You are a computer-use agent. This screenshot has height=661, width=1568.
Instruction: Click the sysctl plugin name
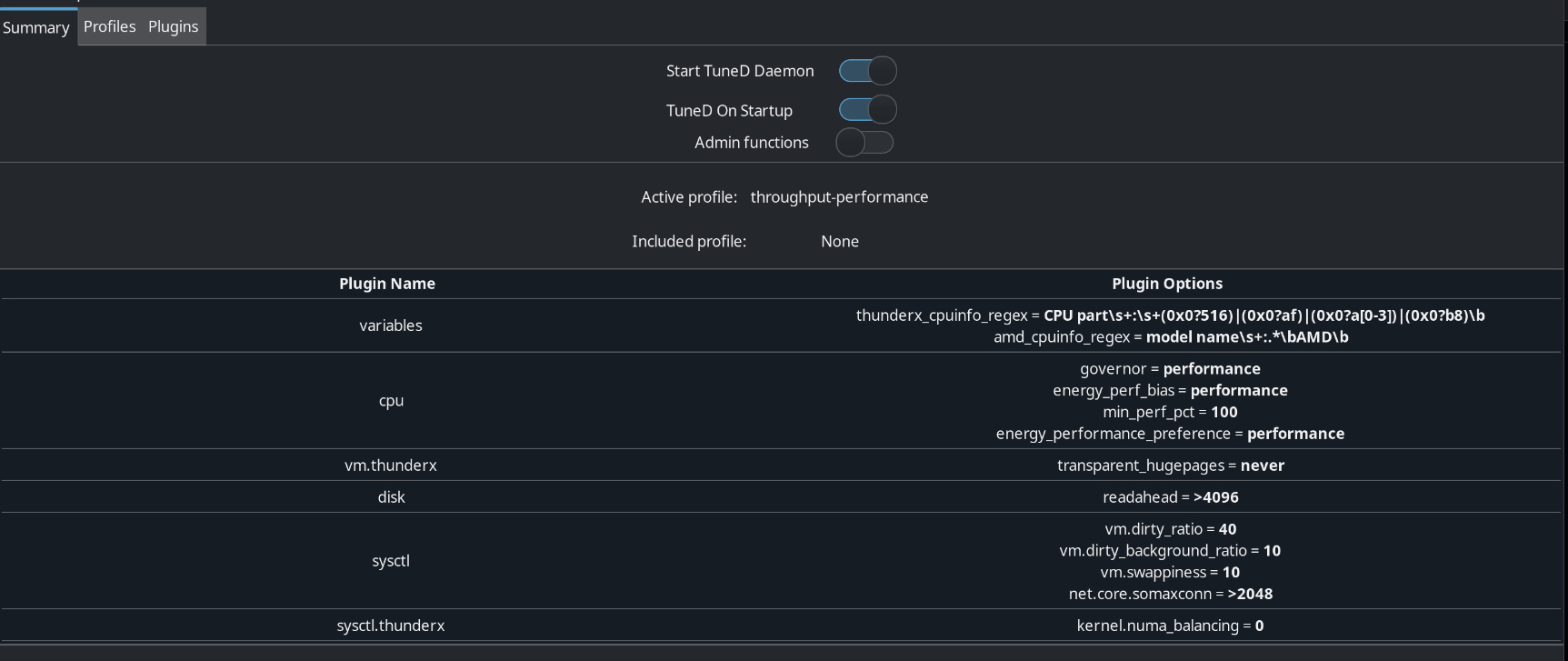[391, 561]
